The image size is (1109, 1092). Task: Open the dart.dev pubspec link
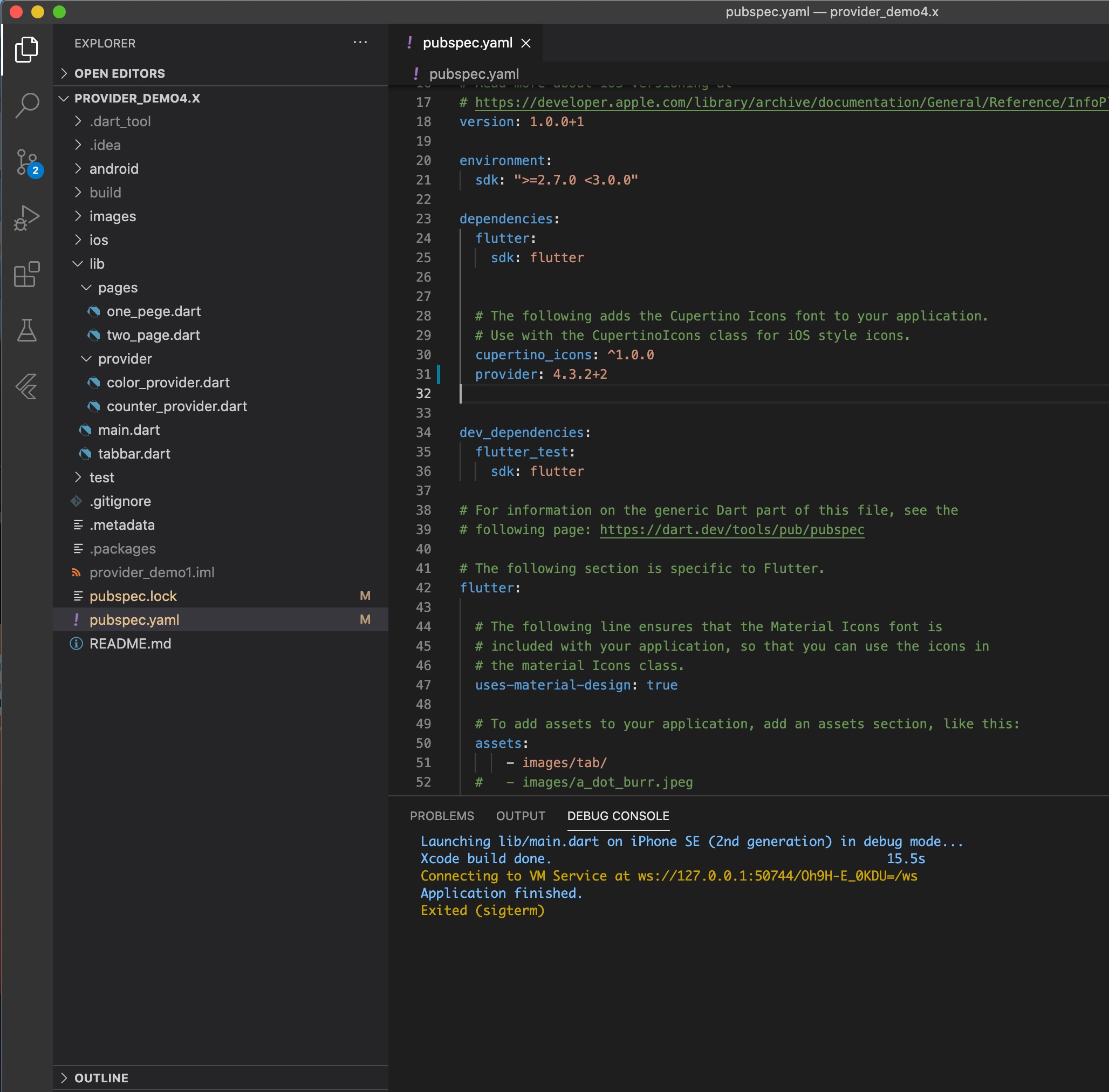[x=731, y=529]
